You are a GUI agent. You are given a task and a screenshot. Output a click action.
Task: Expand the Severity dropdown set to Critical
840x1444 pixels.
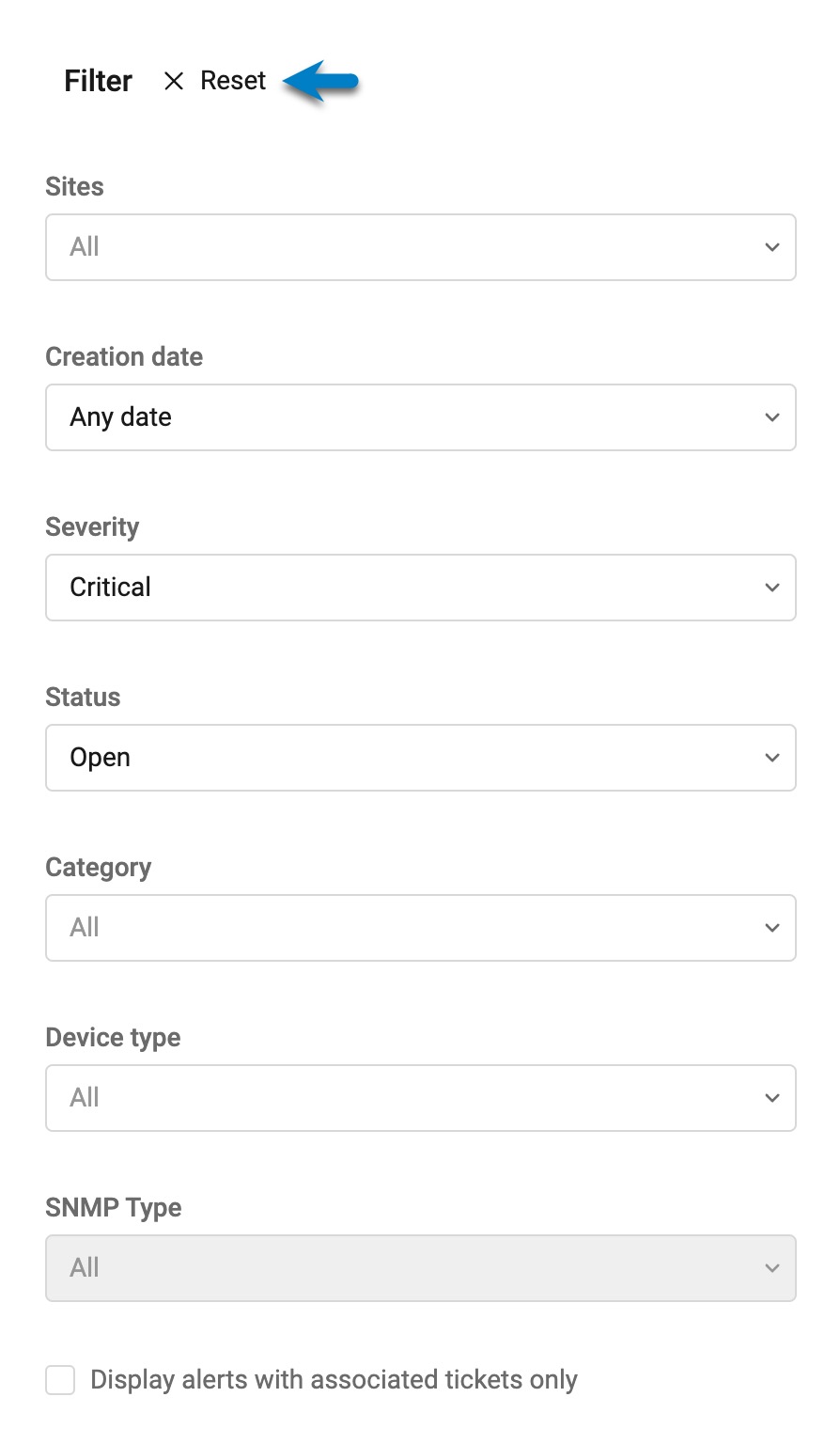421,588
